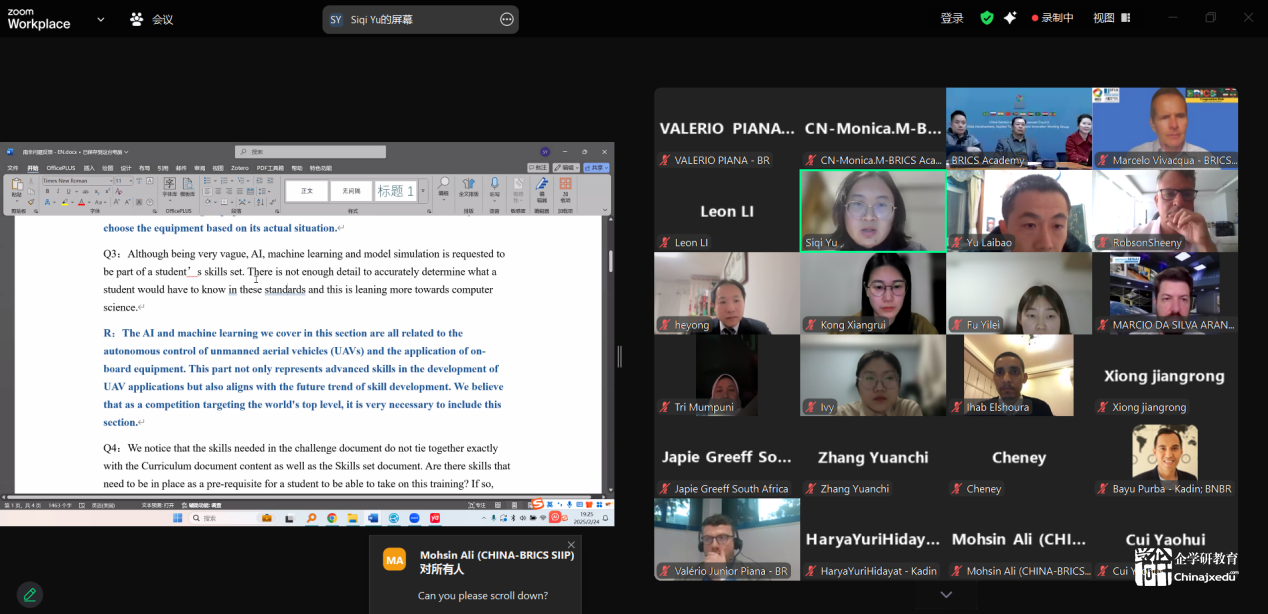
Task: Open more options for Siqi Yu's screen share
Action: 506,19
